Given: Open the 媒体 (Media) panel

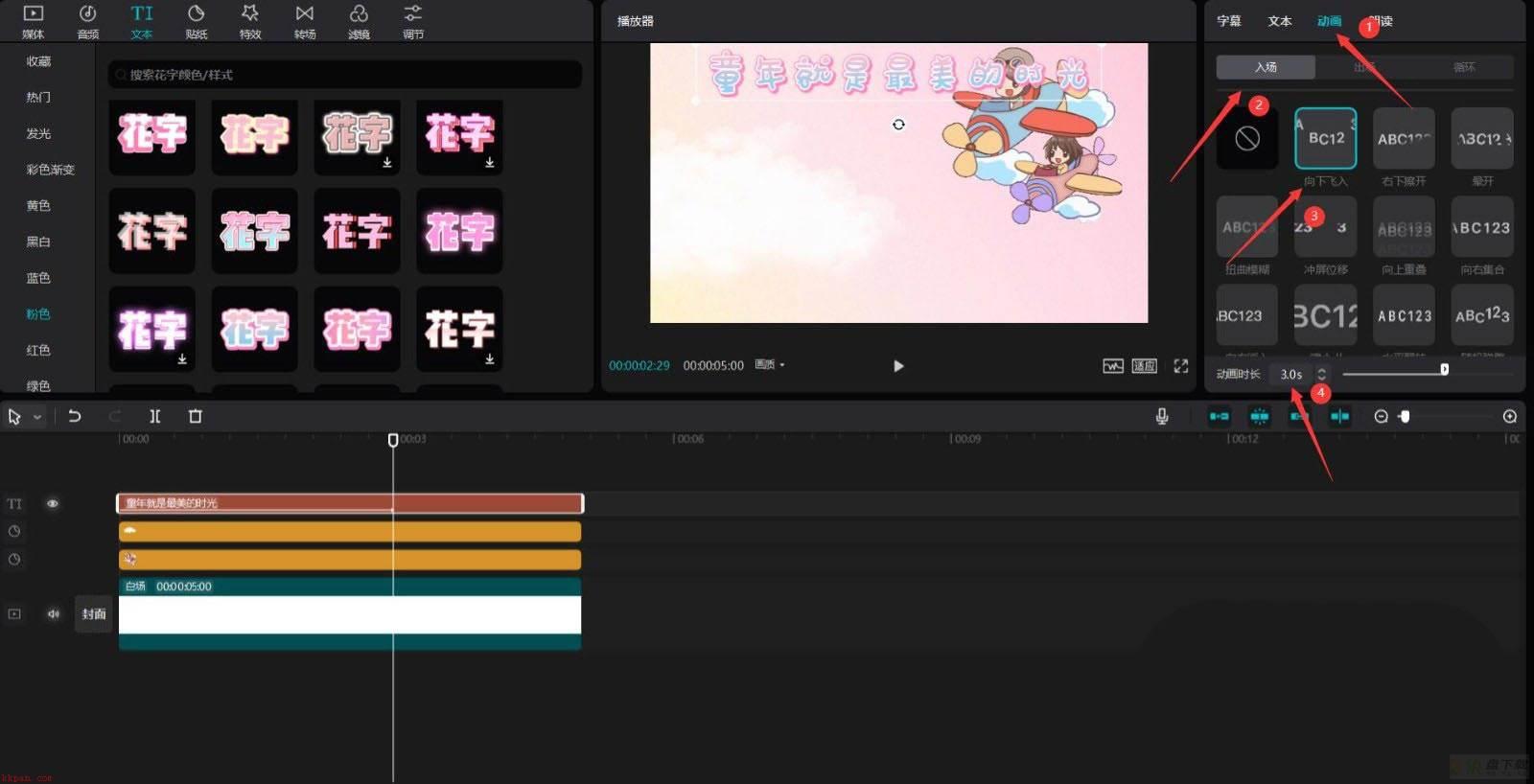Looking at the screenshot, I should point(34,21).
